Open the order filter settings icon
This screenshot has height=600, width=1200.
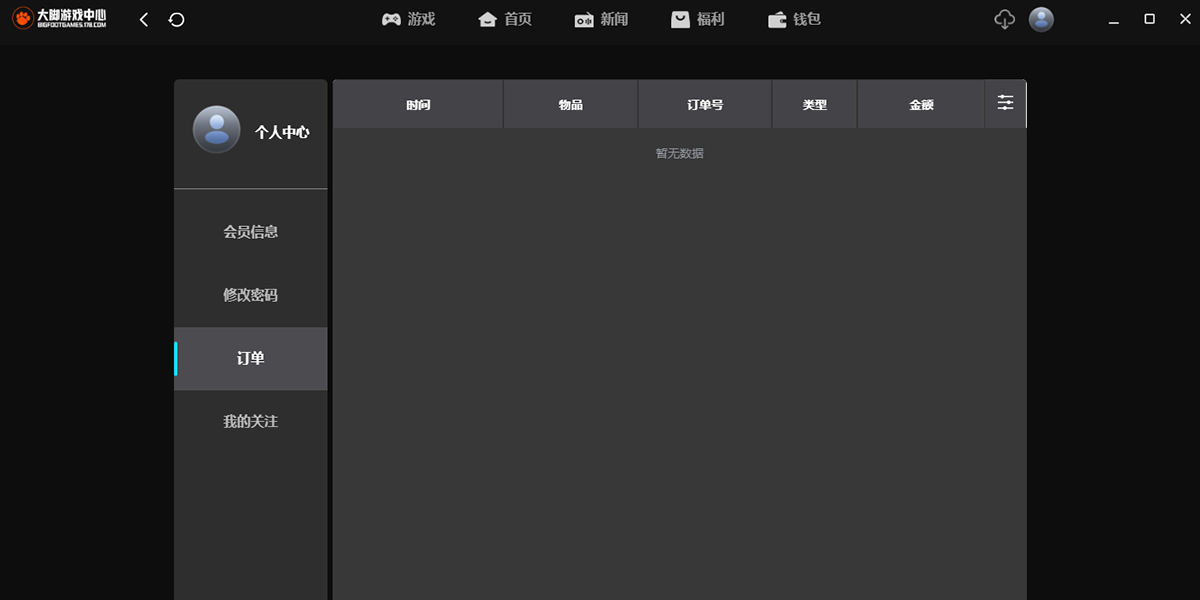(1005, 103)
